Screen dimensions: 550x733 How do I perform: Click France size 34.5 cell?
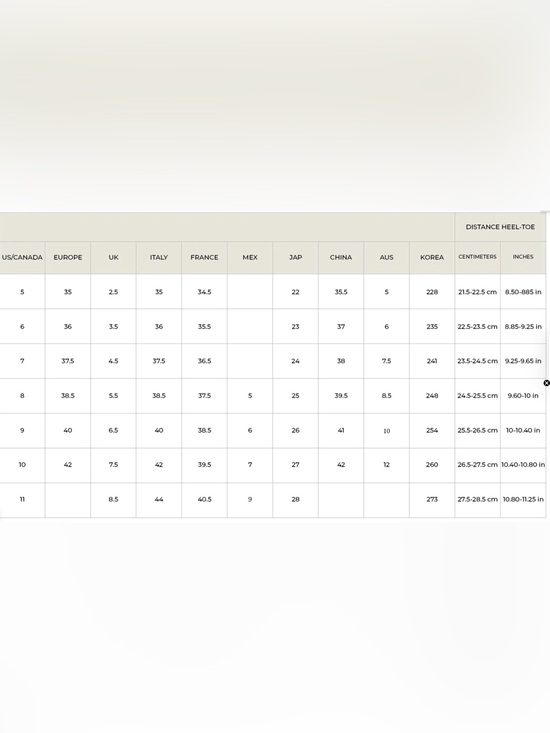coord(204,292)
